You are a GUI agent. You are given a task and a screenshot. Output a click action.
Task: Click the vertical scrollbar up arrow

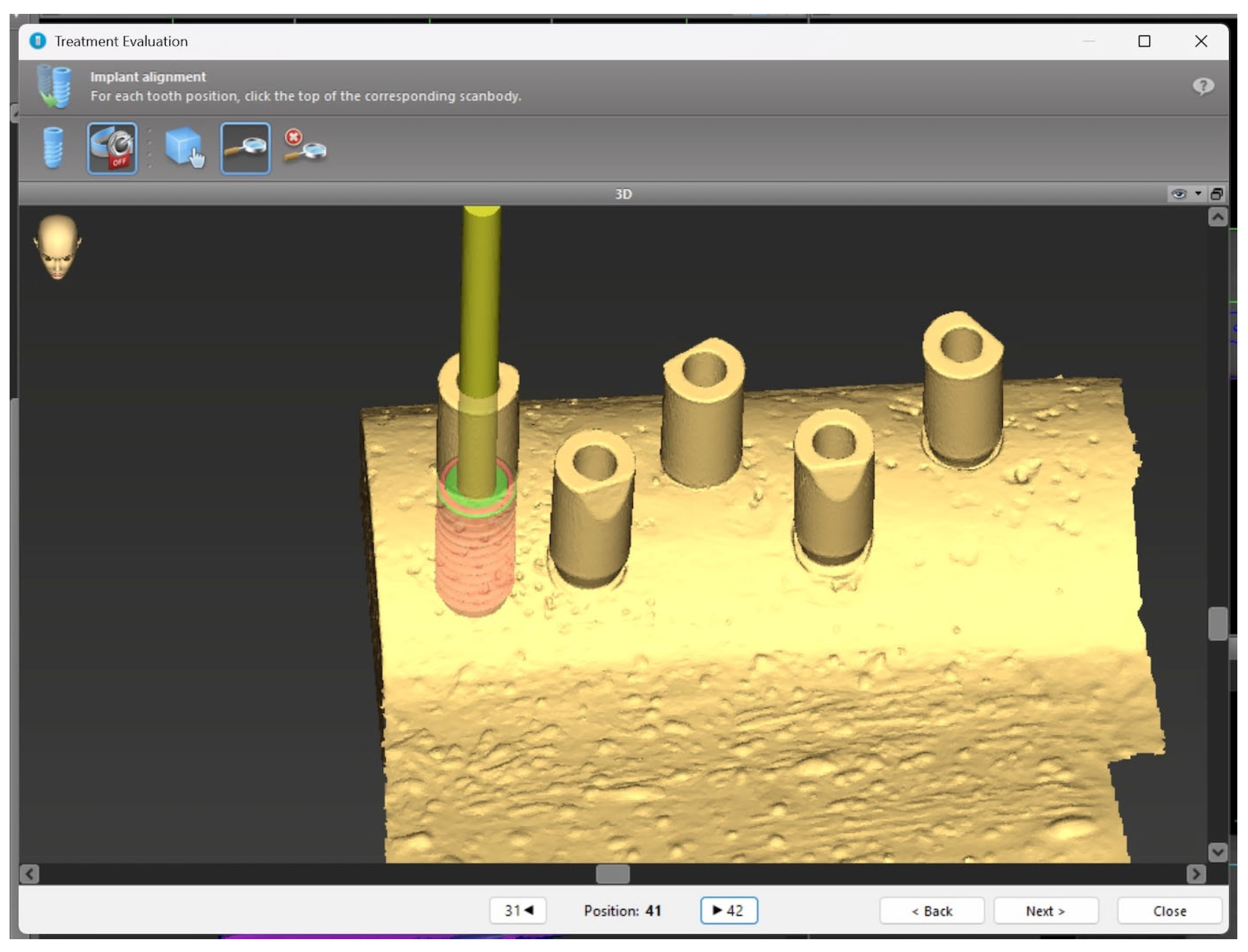click(1217, 218)
